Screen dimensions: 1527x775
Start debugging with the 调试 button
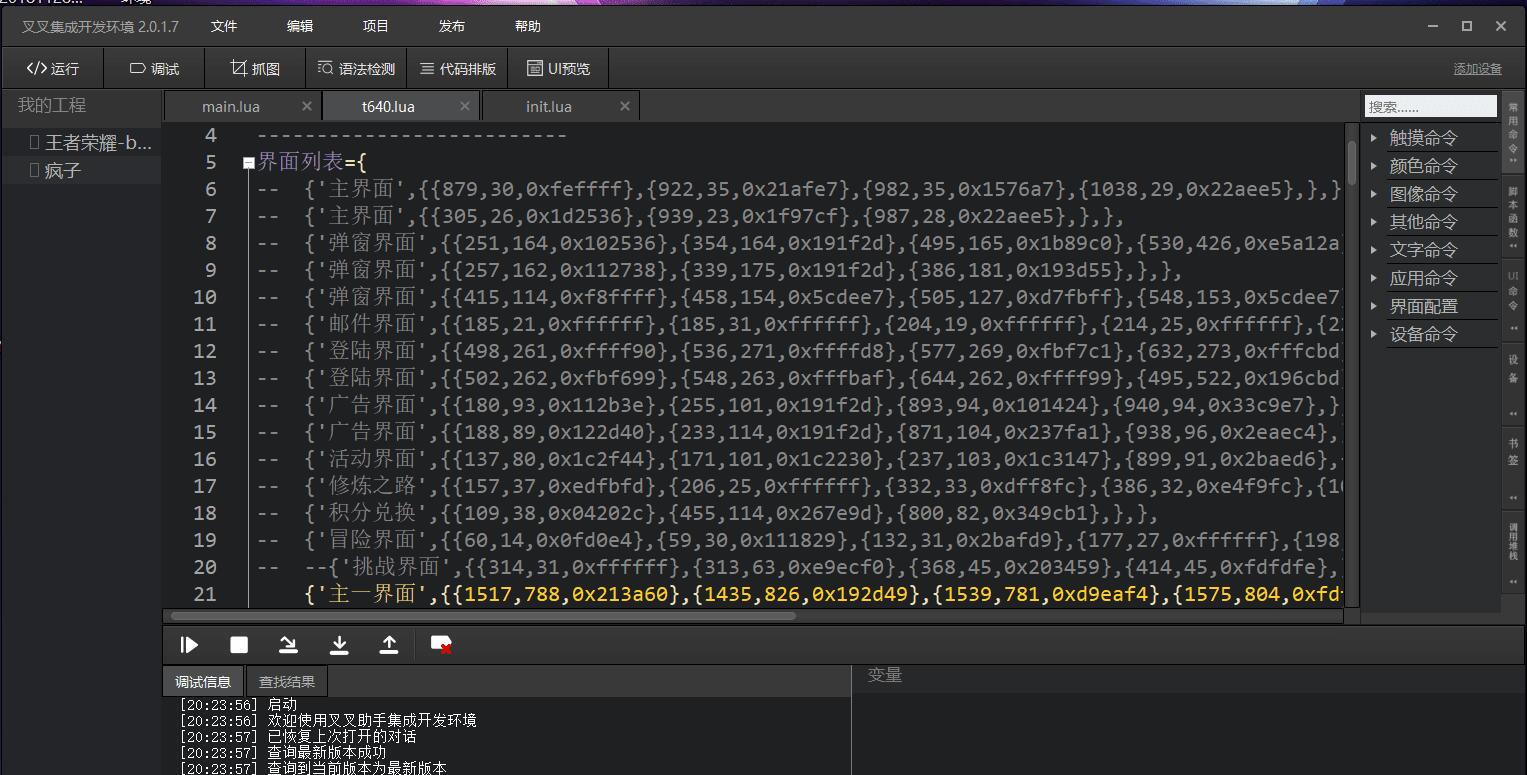tap(154, 69)
